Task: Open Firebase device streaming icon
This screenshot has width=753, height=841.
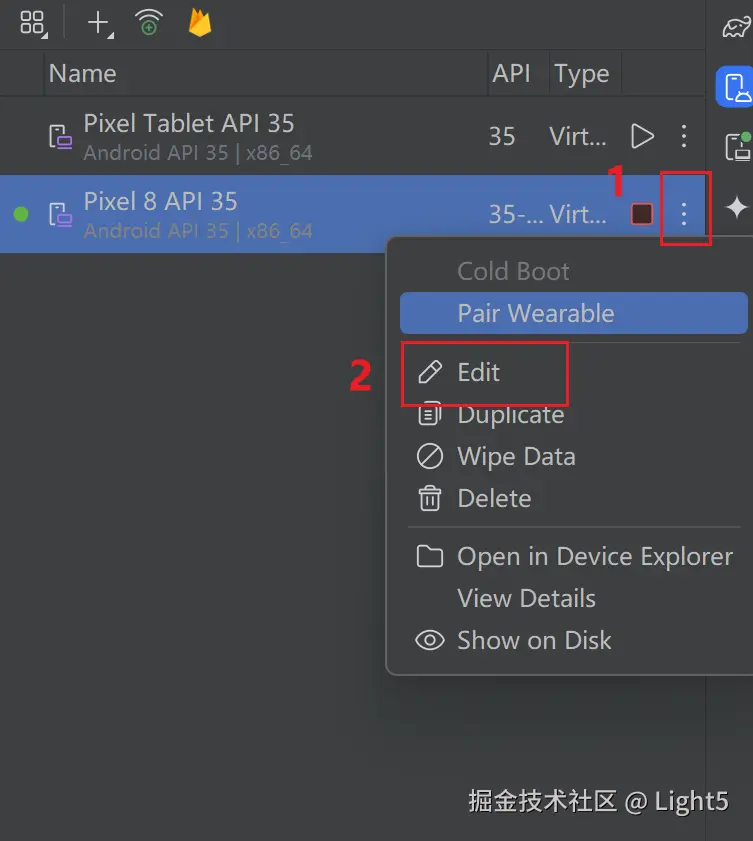Action: 200,22
